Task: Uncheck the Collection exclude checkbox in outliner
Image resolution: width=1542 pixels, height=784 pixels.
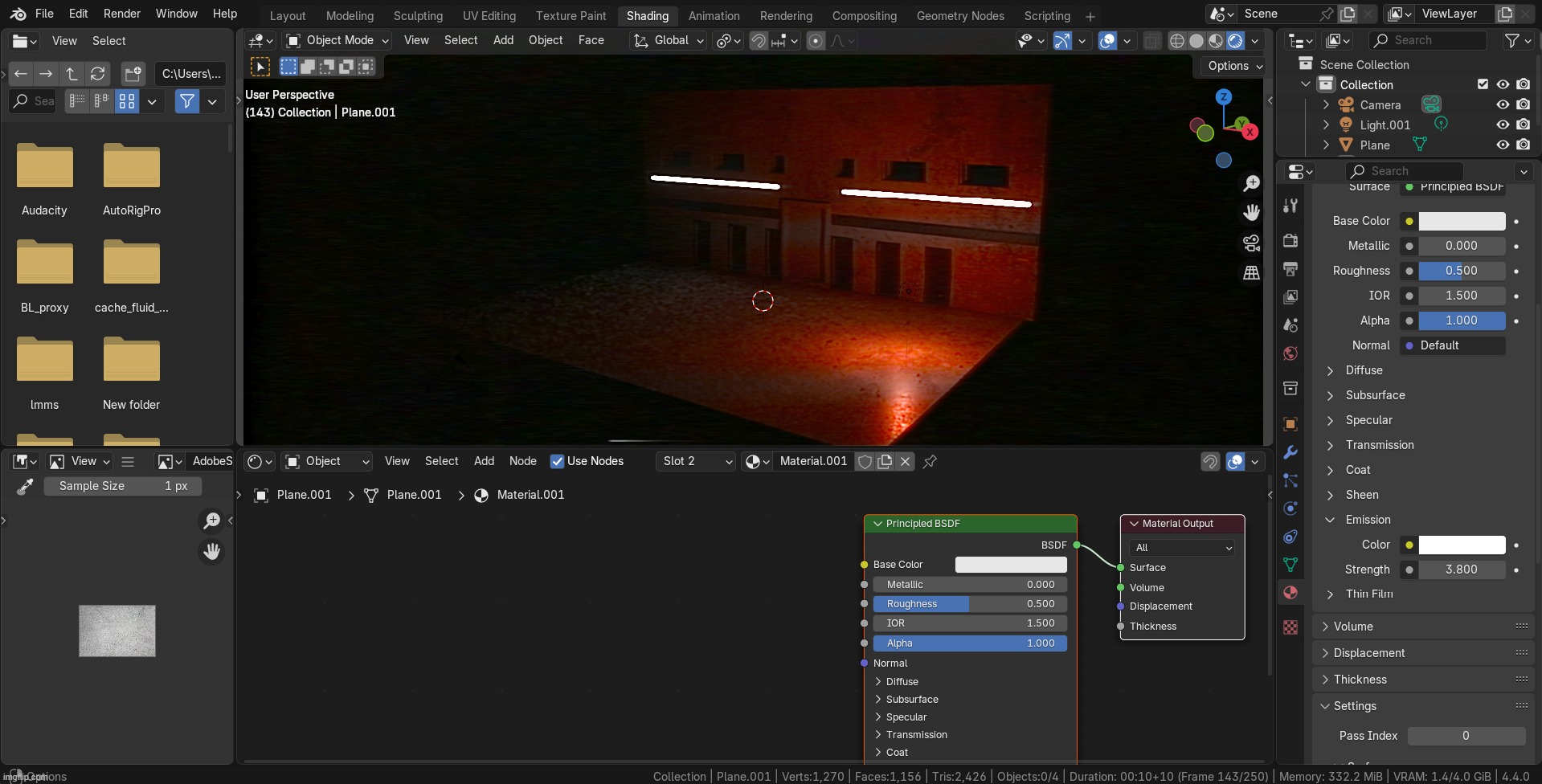Action: click(x=1483, y=84)
